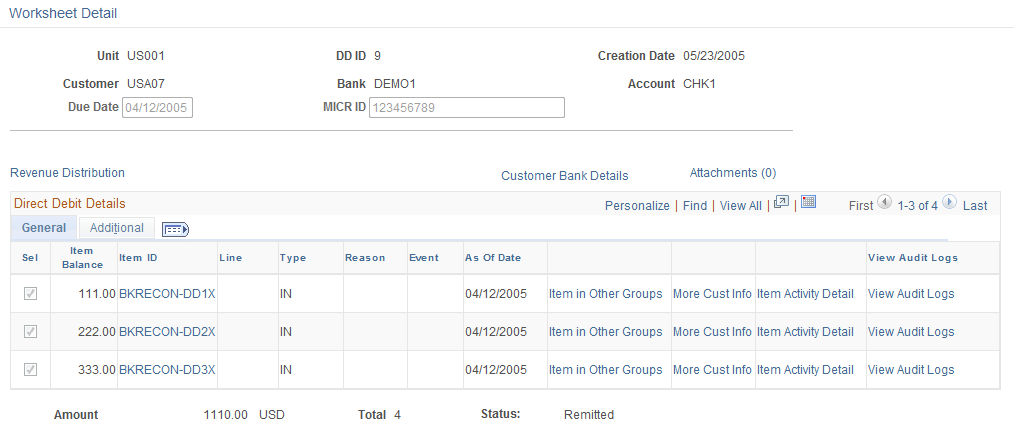The height and width of the screenshot is (421, 1014).
Task: Click the Due Date input field
Action: (157, 107)
